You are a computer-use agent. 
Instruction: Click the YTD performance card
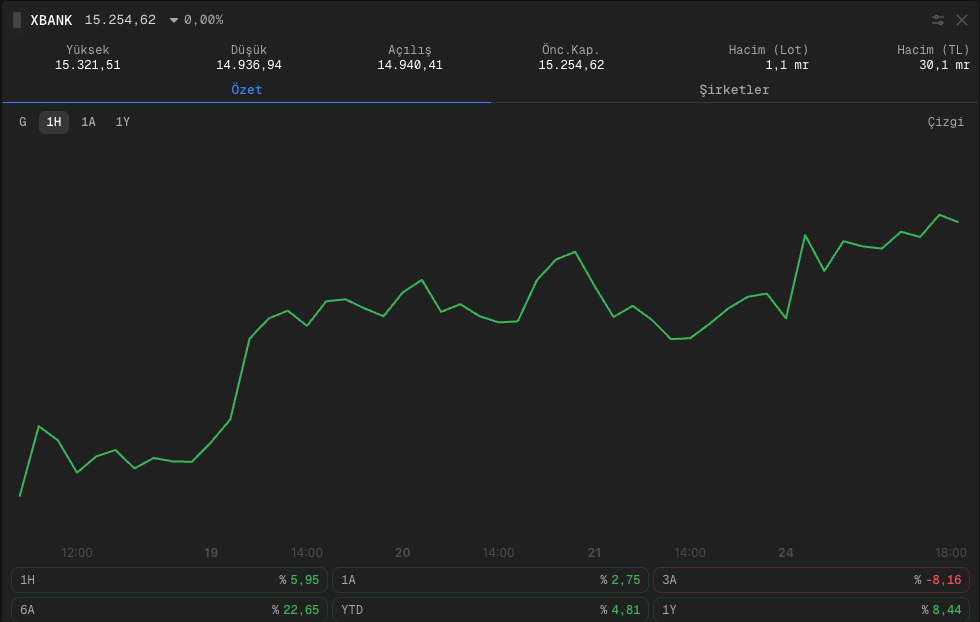(x=490, y=609)
